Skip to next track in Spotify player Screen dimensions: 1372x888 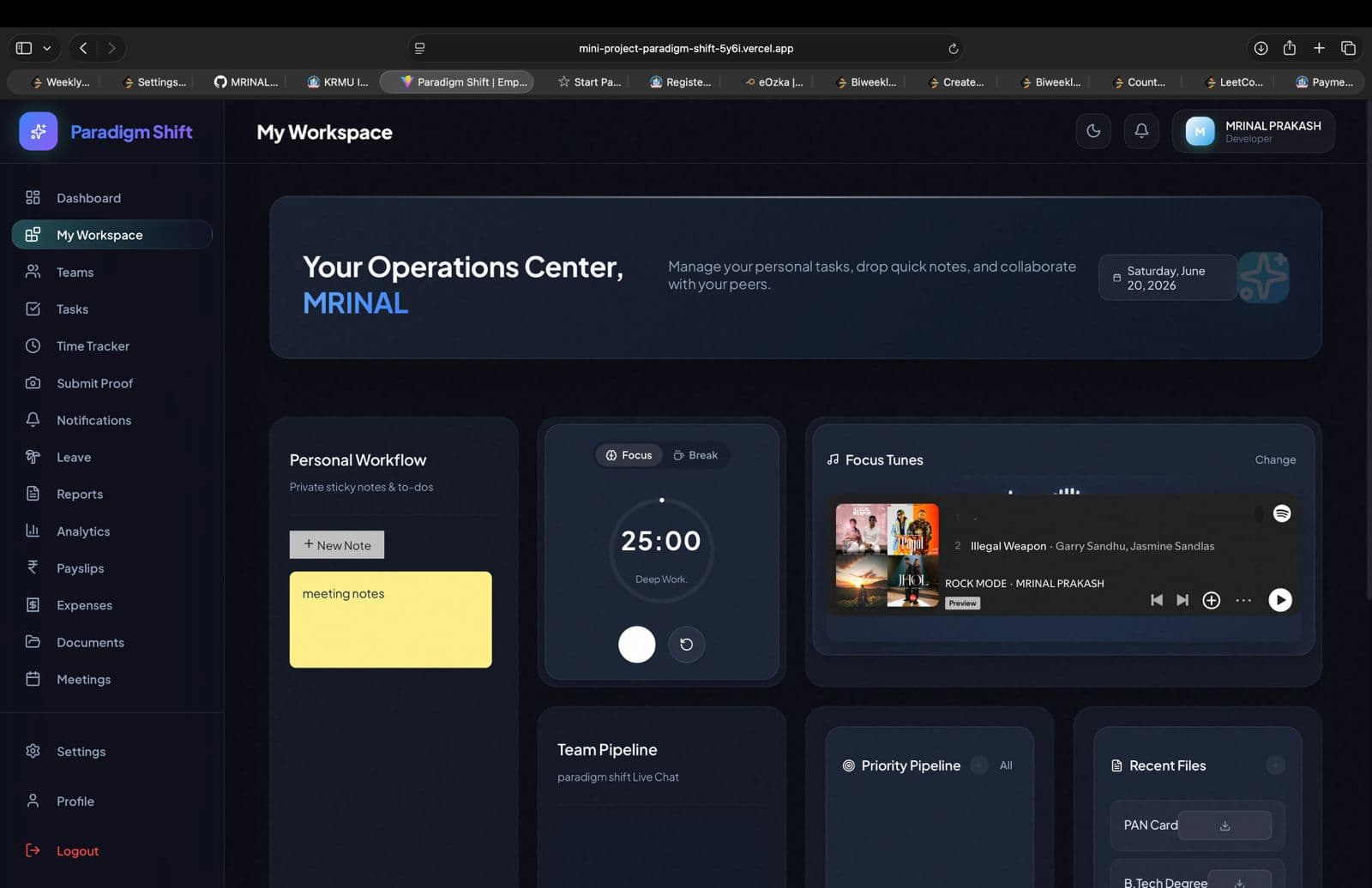click(x=1182, y=600)
